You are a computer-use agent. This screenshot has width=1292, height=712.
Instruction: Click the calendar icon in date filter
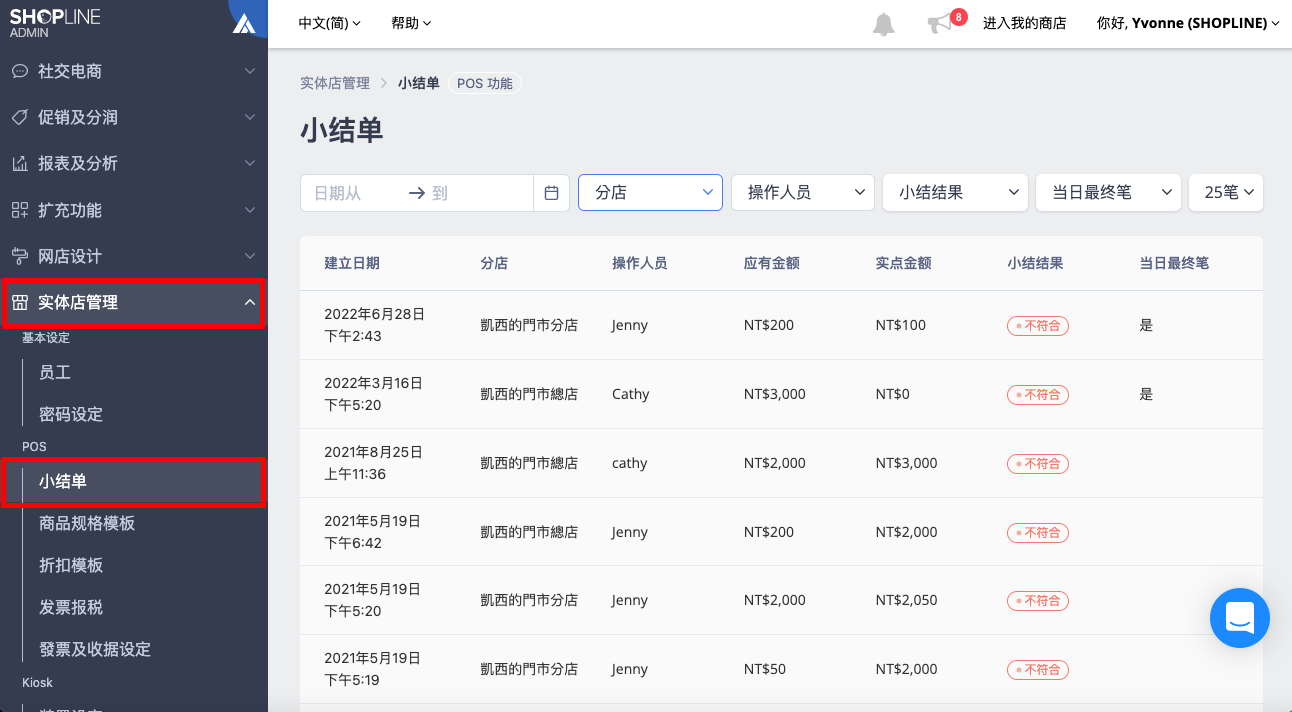pos(551,193)
